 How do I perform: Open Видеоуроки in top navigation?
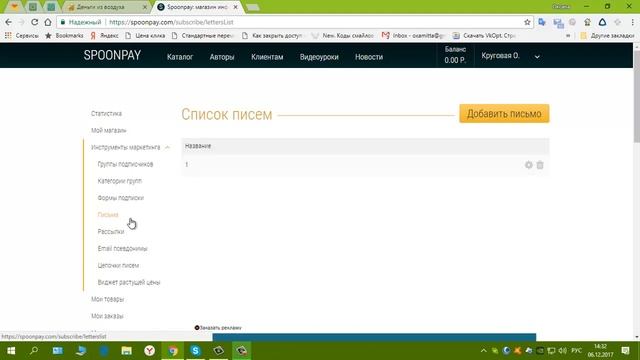319,57
